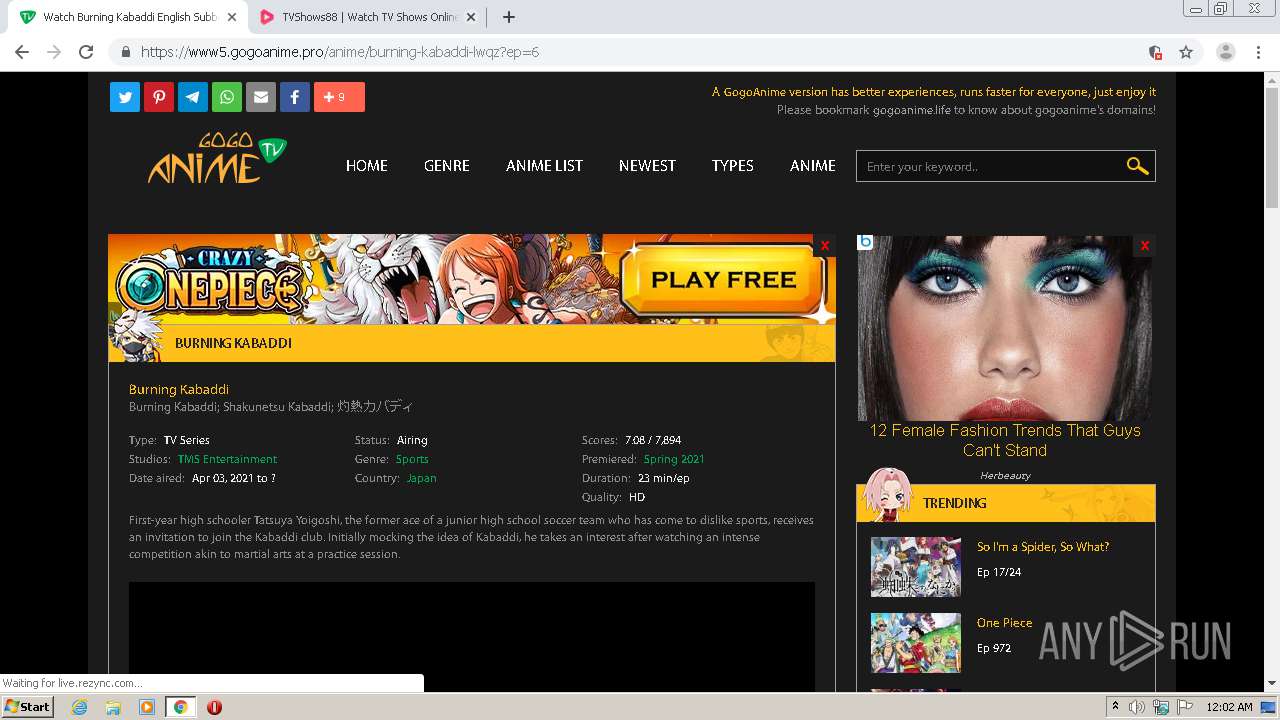This screenshot has width=1280, height=720.
Task: Click taskbar clock showing 12:02 AM
Action: tap(1229, 707)
